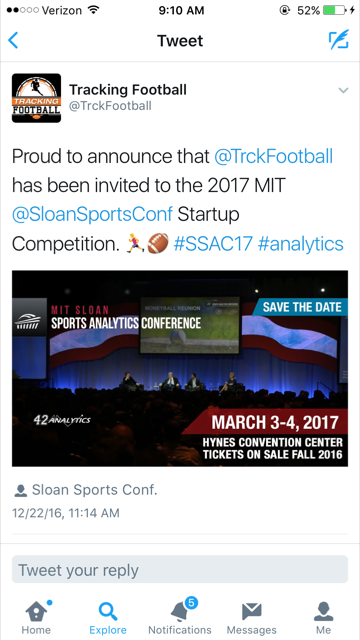This screenshot has height=640, width=360.
Task: Compose a new tweet with quill icon
Action: coord(339,40)
